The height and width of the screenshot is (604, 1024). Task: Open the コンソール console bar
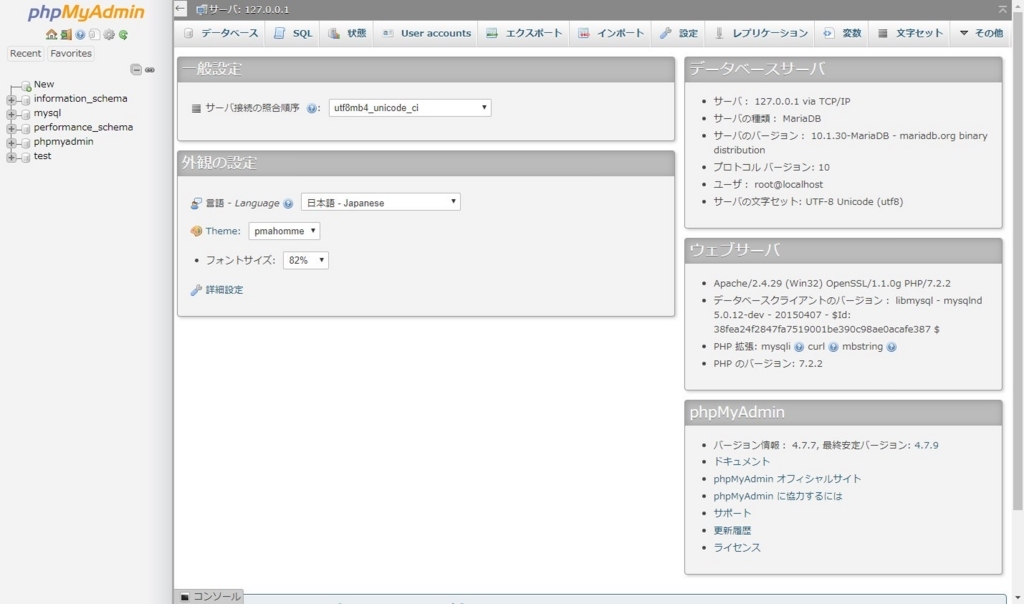pos(210,597)
